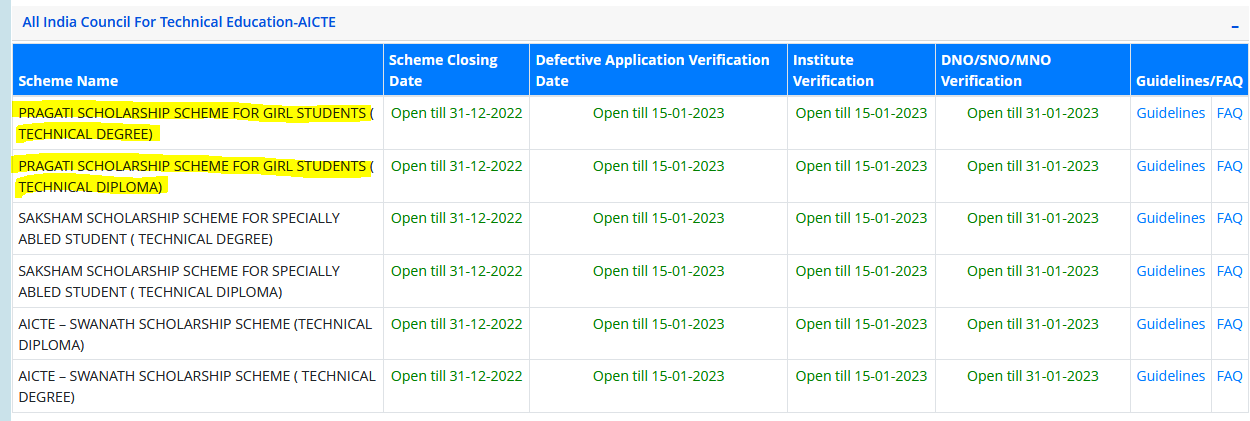Open Guidelines for Saksham Technical Diploma scheme
Screen dimensions: 1250x421
tap(1170, 271)
